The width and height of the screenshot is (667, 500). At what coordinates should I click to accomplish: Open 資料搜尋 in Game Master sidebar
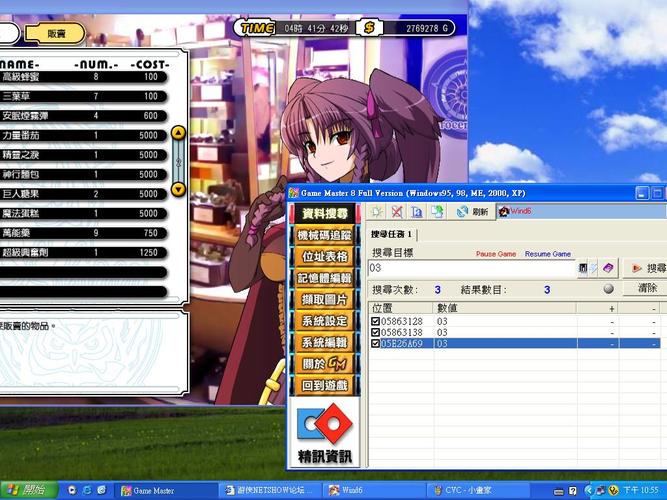tap(325, 214)
